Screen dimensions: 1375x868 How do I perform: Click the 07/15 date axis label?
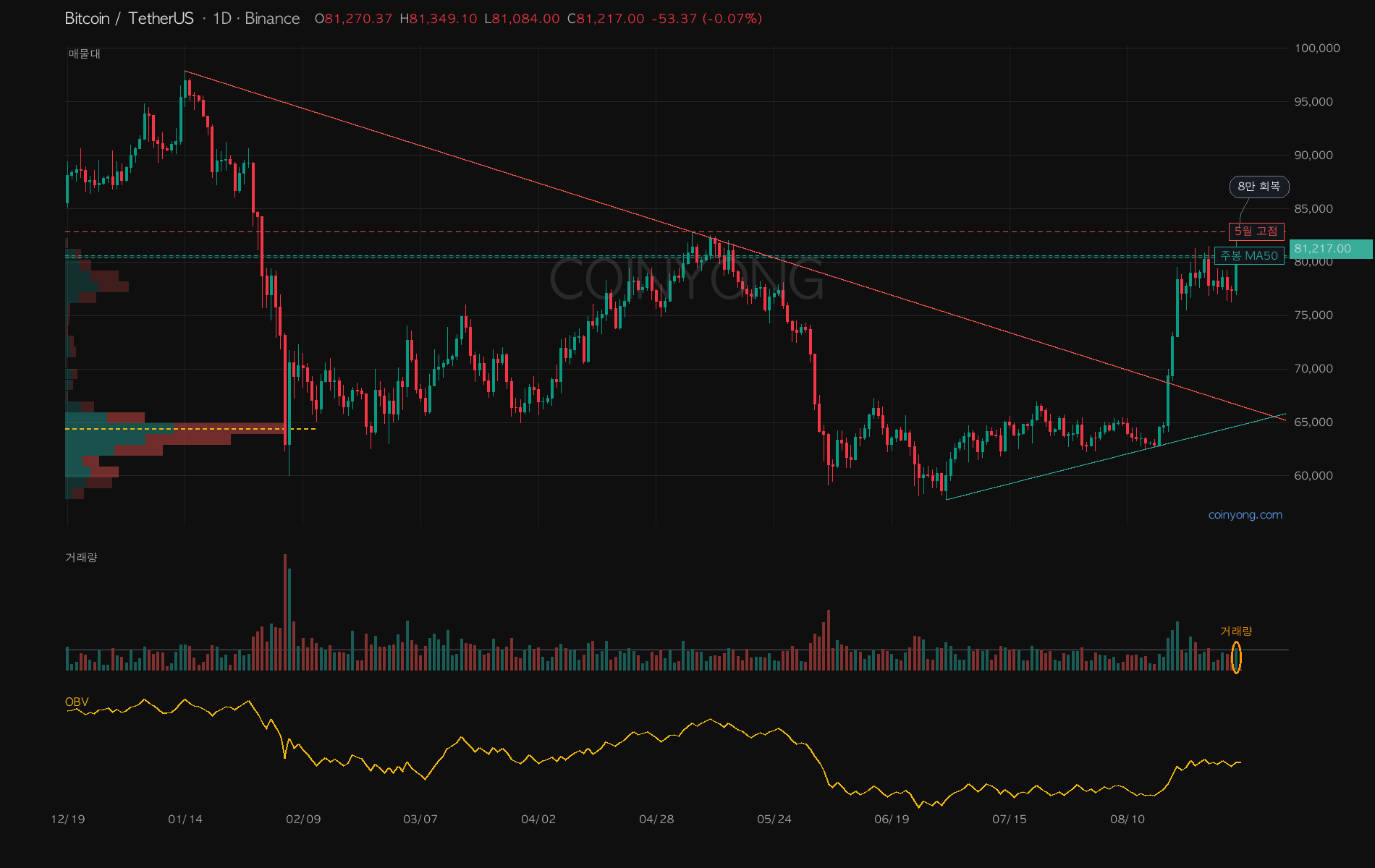(x=1010, y=820)
